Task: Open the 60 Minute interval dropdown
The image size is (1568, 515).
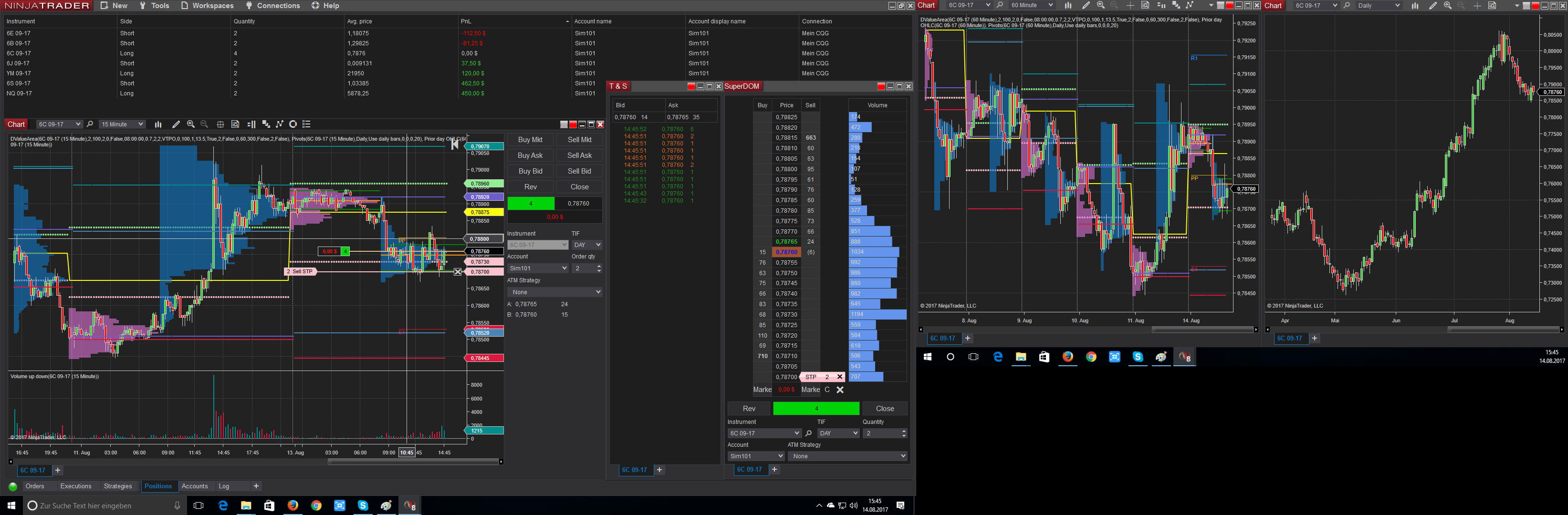Action: tap(1032, 5)
